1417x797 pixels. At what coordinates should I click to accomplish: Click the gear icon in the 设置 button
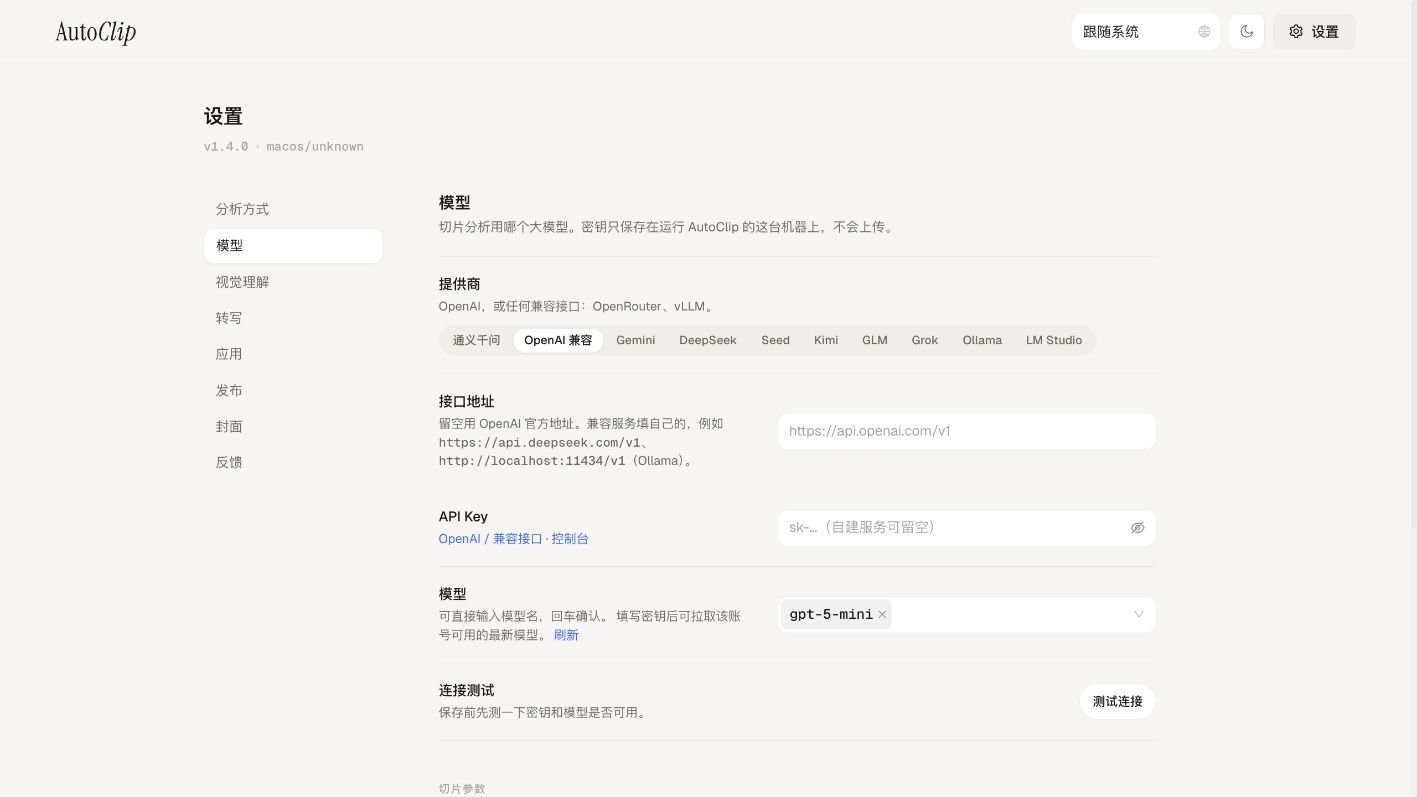[x=1296, y=31]
